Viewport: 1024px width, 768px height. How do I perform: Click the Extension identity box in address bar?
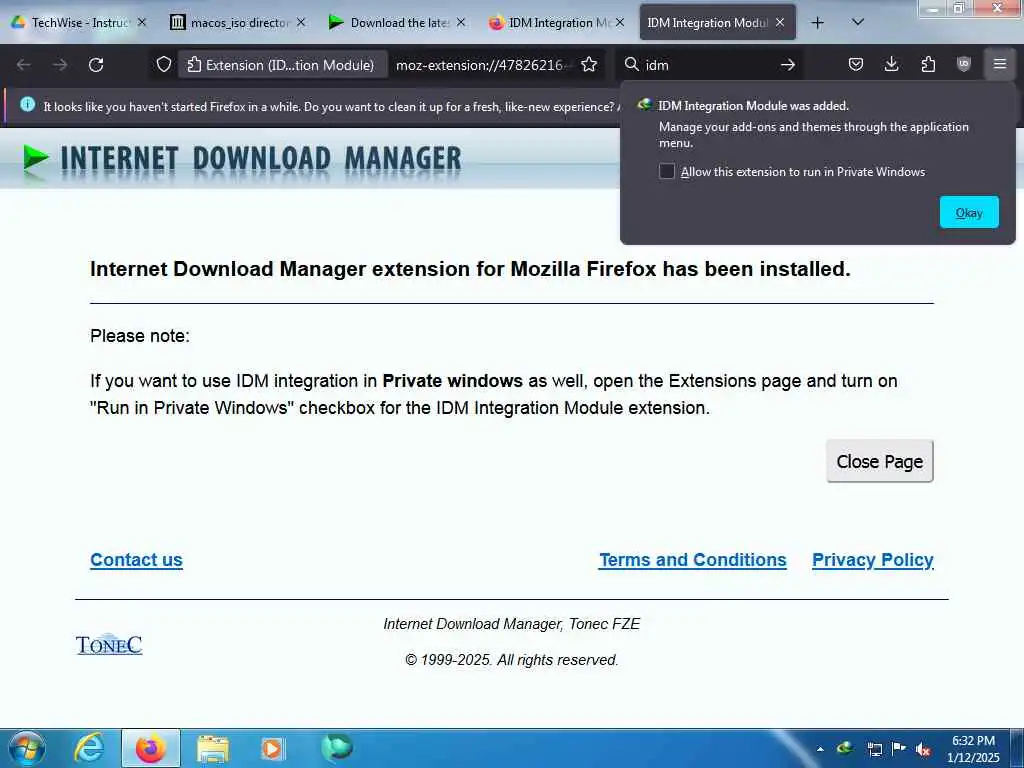point(282,65)
